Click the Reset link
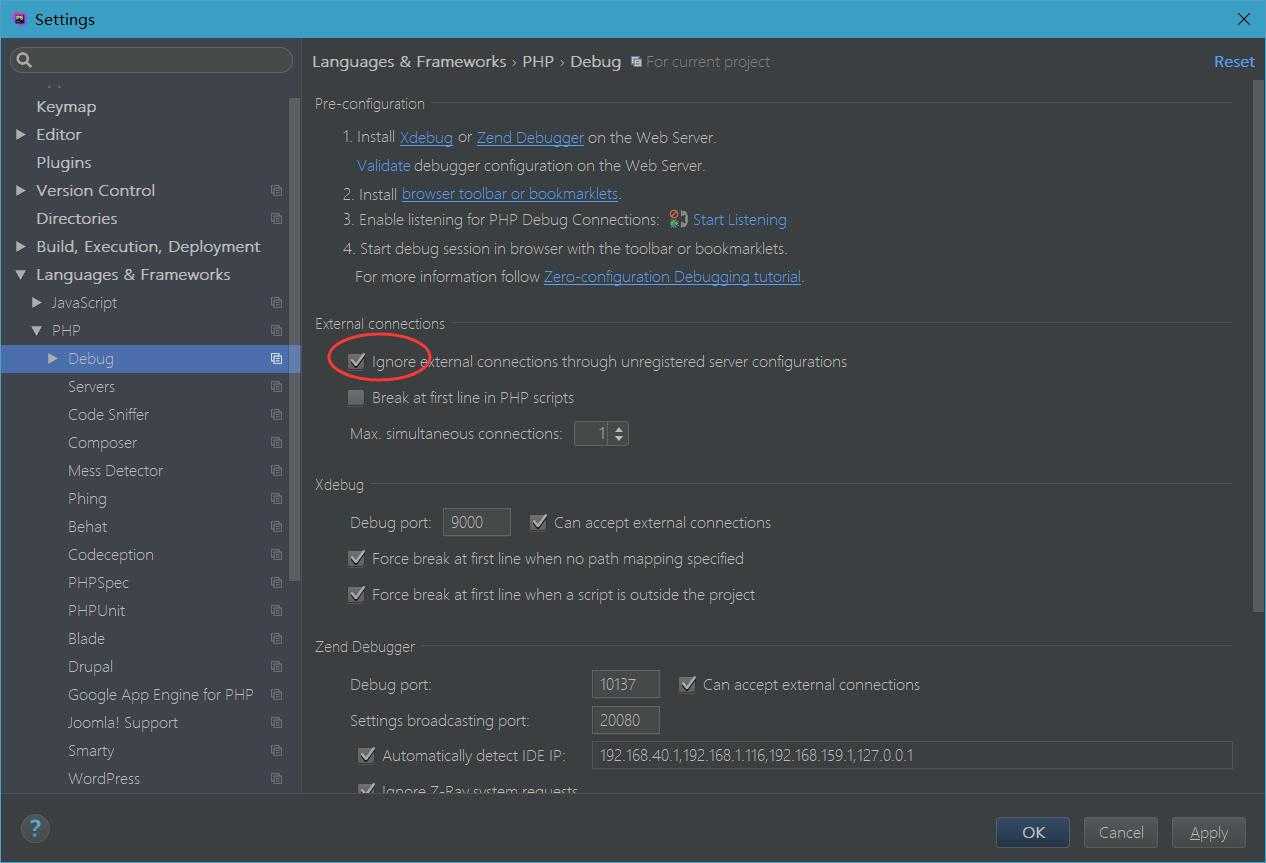The width and height of the screenshot is (1266, 863). (x=1234, y=61)
